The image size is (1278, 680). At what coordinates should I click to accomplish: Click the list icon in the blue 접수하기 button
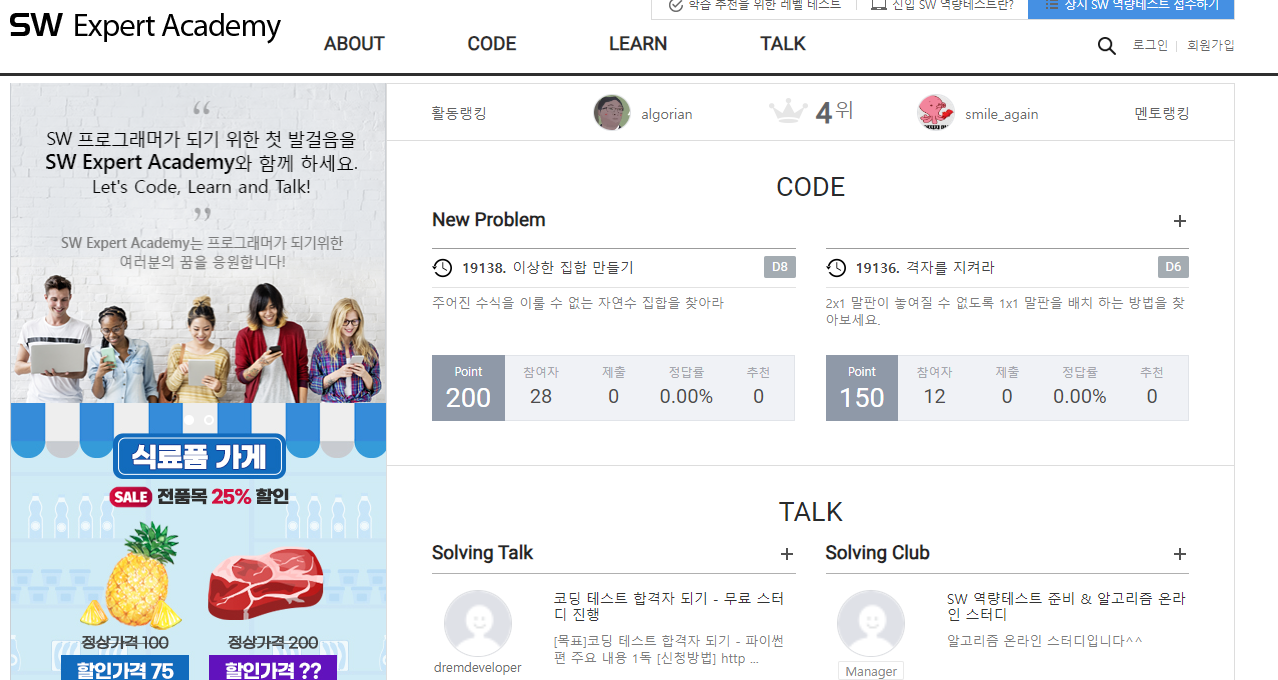tap(1051, 5)
